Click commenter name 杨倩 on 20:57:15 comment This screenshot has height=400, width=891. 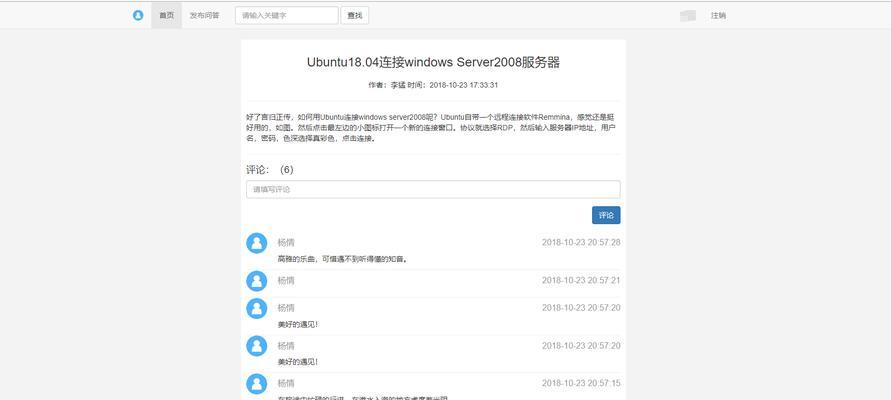286,384
